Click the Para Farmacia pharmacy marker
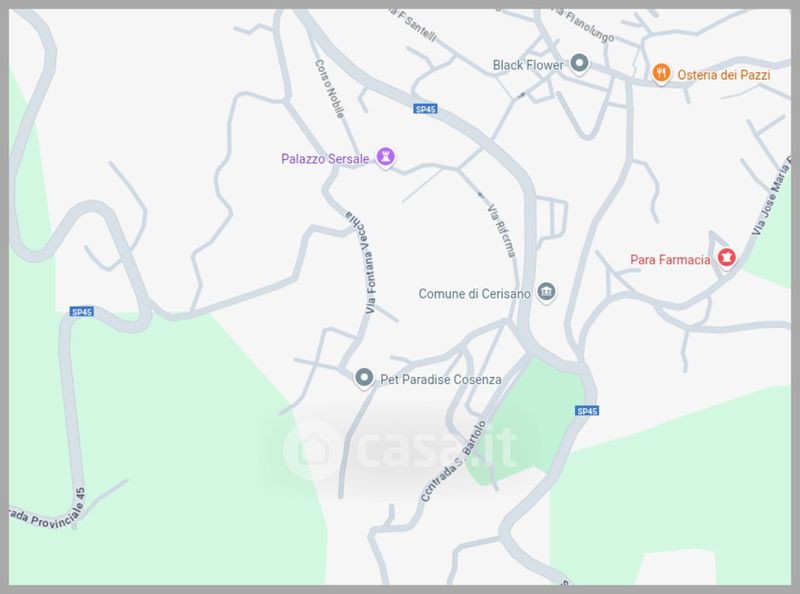800x594 pixels. pyautogui.click(x=727, y=257)
